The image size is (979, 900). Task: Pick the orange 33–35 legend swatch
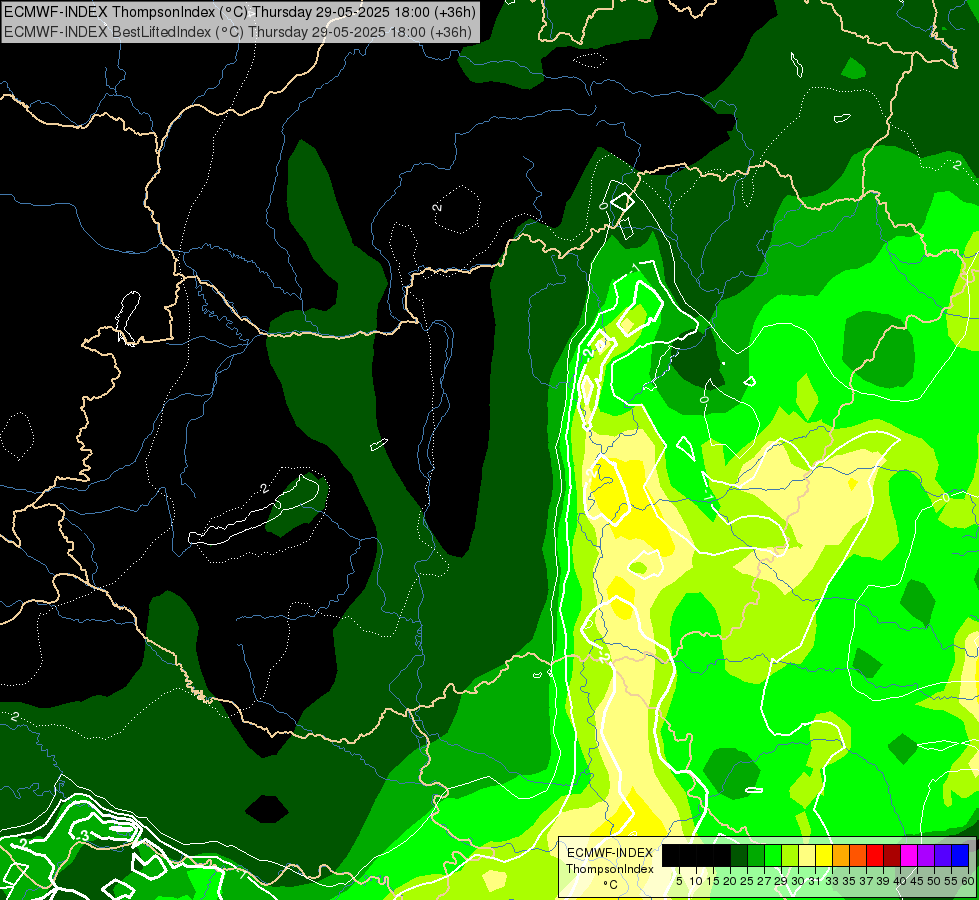coord(841,856)
